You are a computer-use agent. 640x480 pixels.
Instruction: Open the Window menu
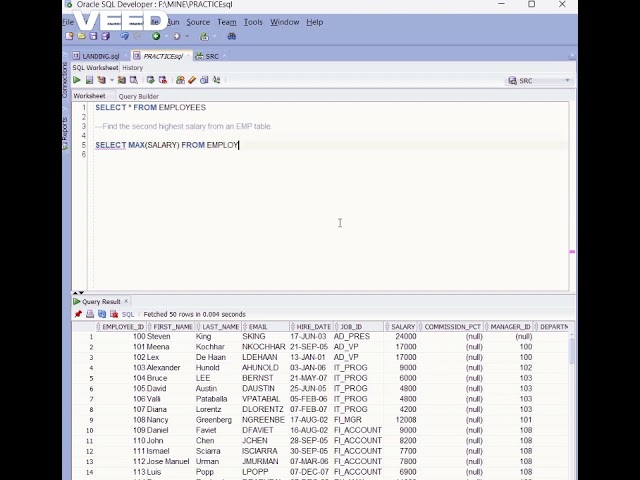284,22
